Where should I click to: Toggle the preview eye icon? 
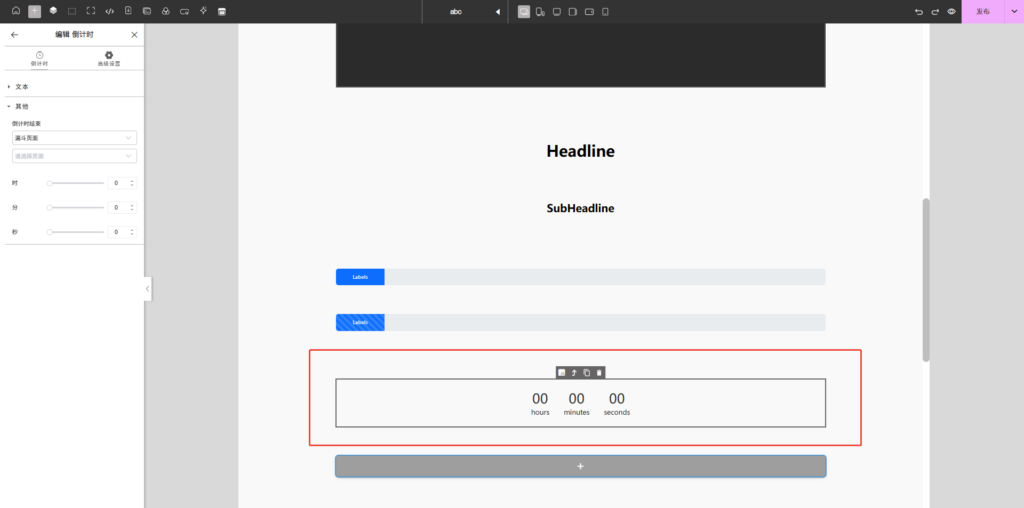[951, 11]
